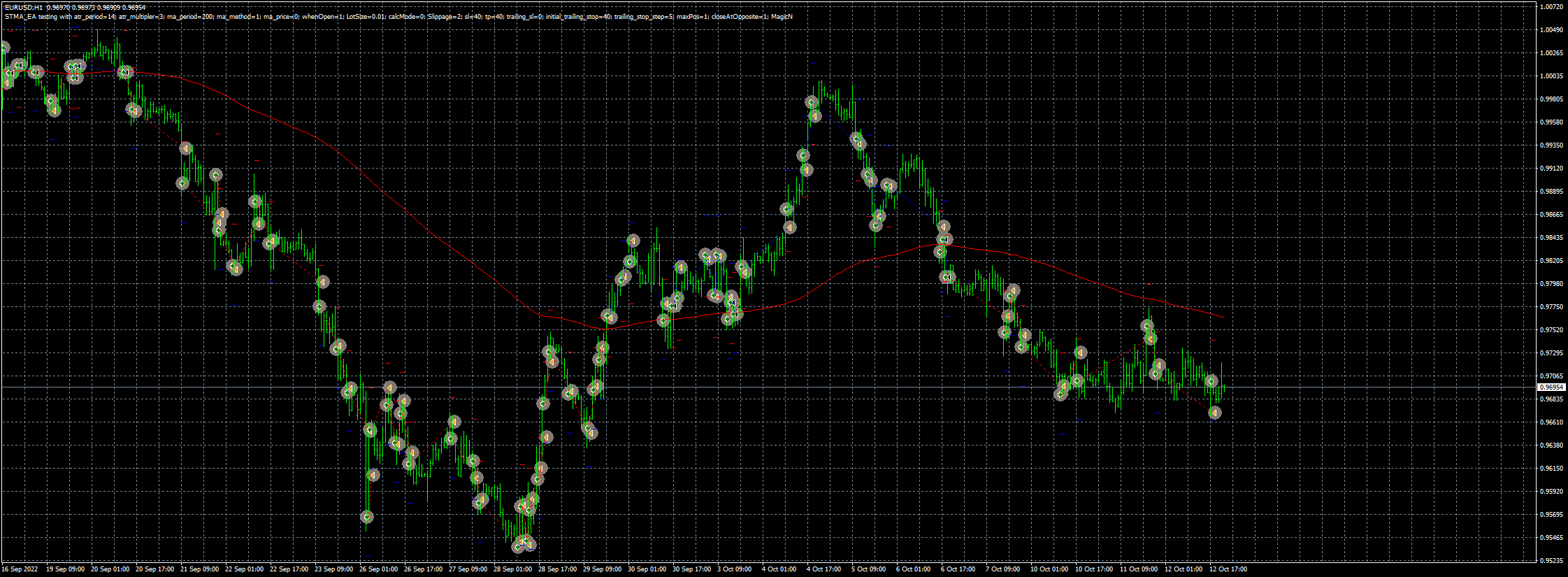The width and height of the screenshot is (1568, 577).
Task: Click the 23 Sep 09:00 time label
Action: (x=333, y=569)
